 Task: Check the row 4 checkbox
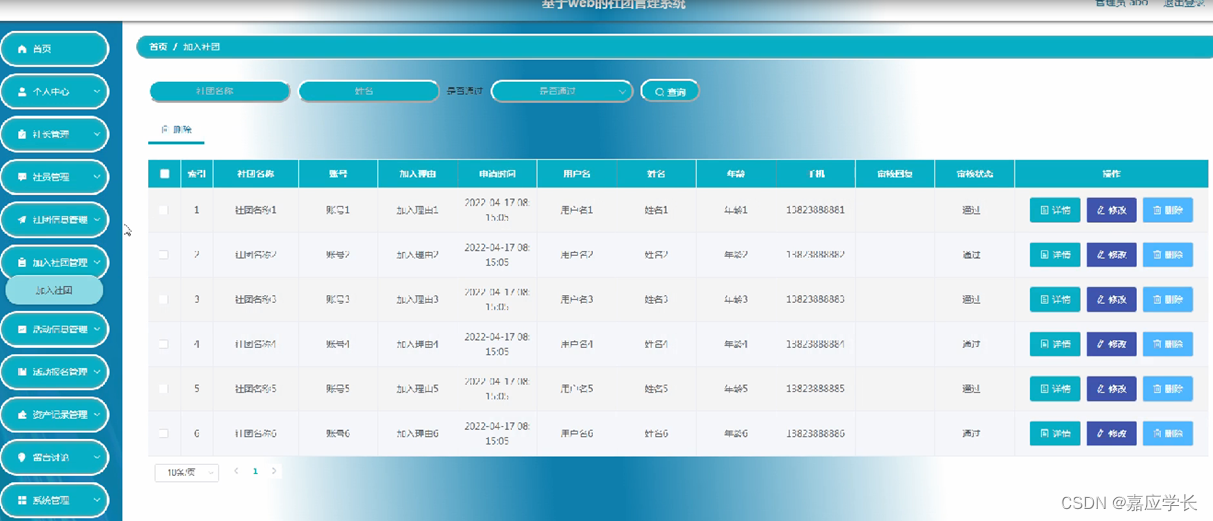pos(164,344)
